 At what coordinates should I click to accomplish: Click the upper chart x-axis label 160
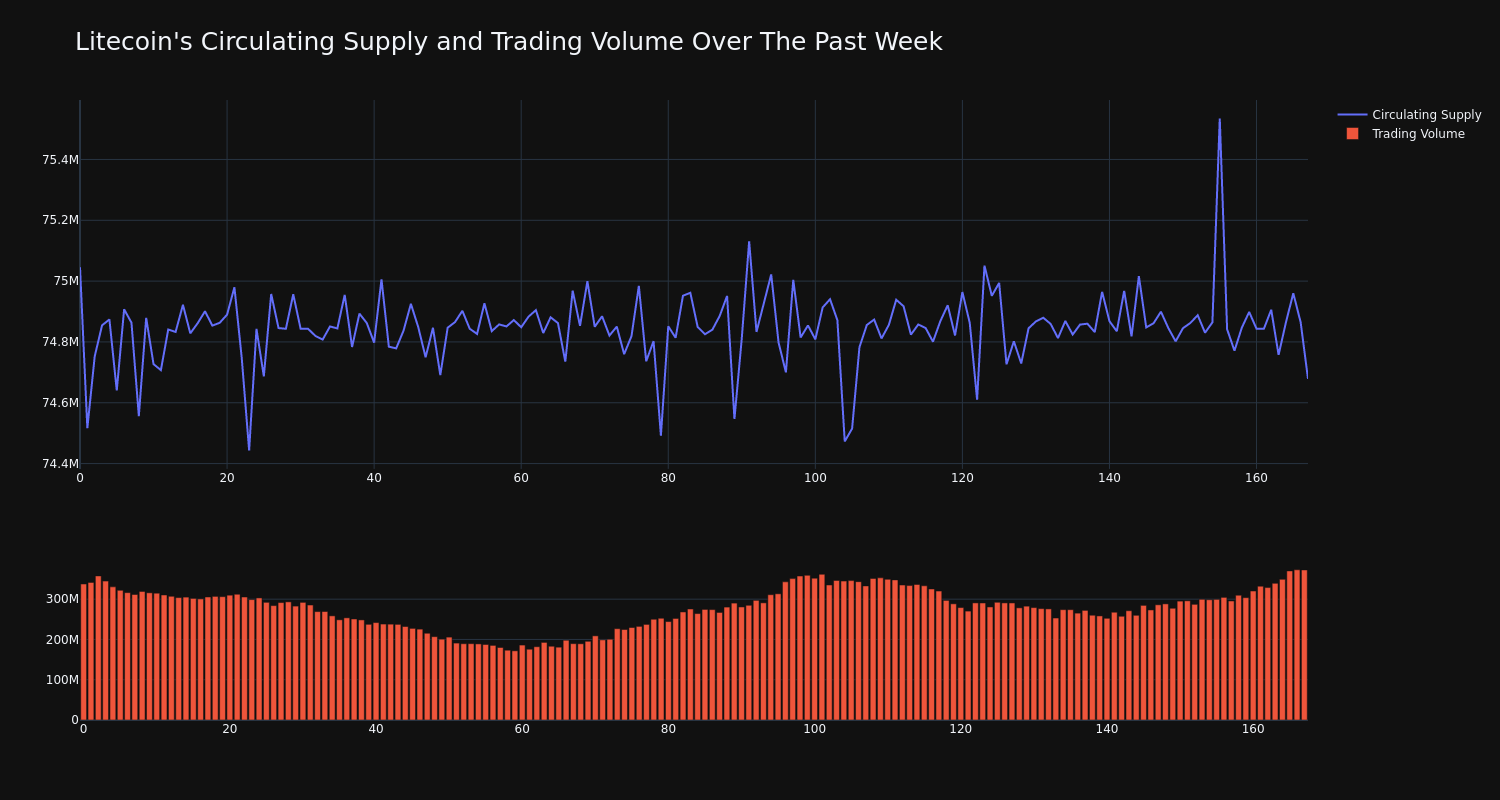(x=1256, y=478)
